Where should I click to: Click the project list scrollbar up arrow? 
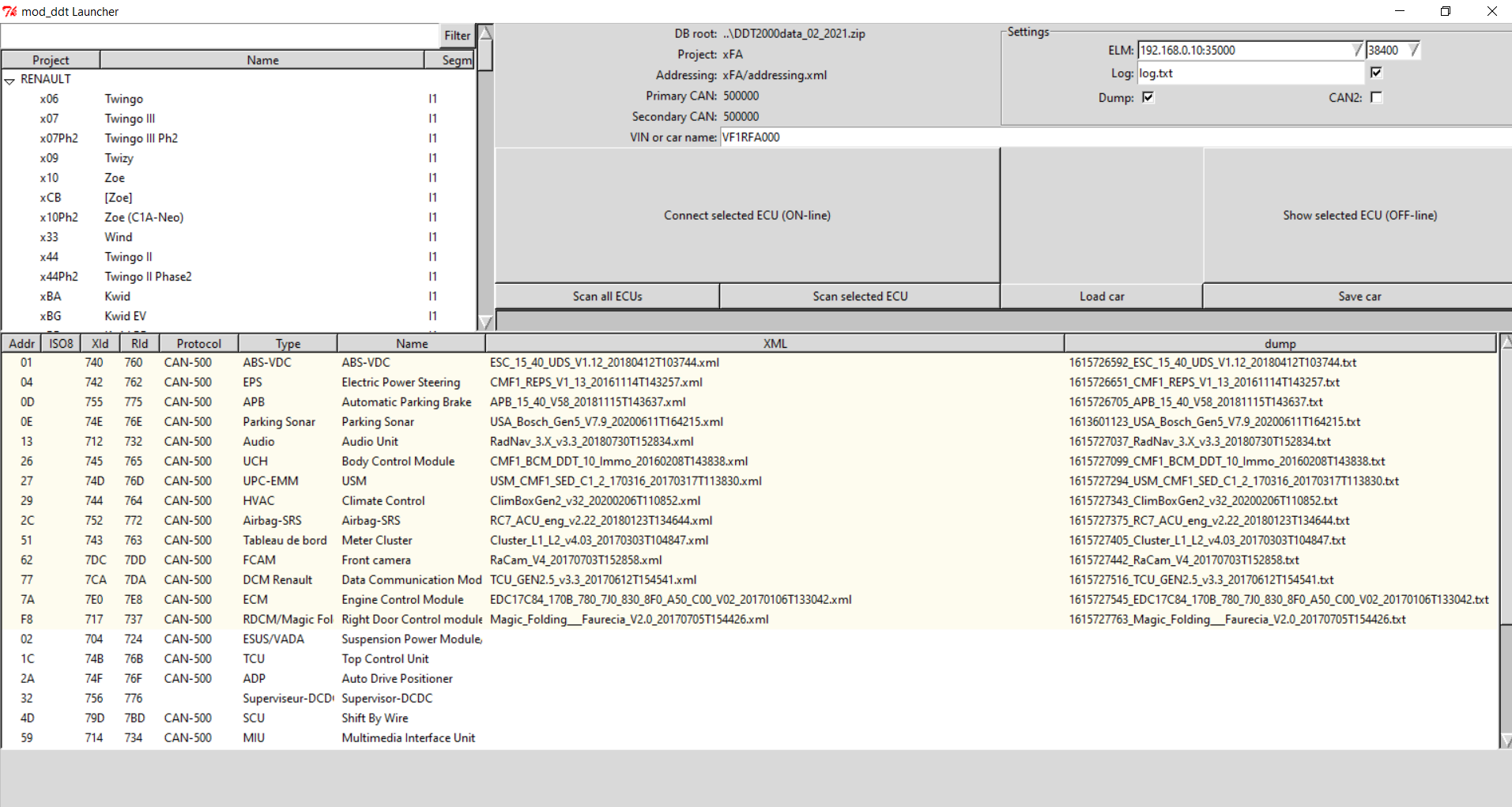[486, 33]
